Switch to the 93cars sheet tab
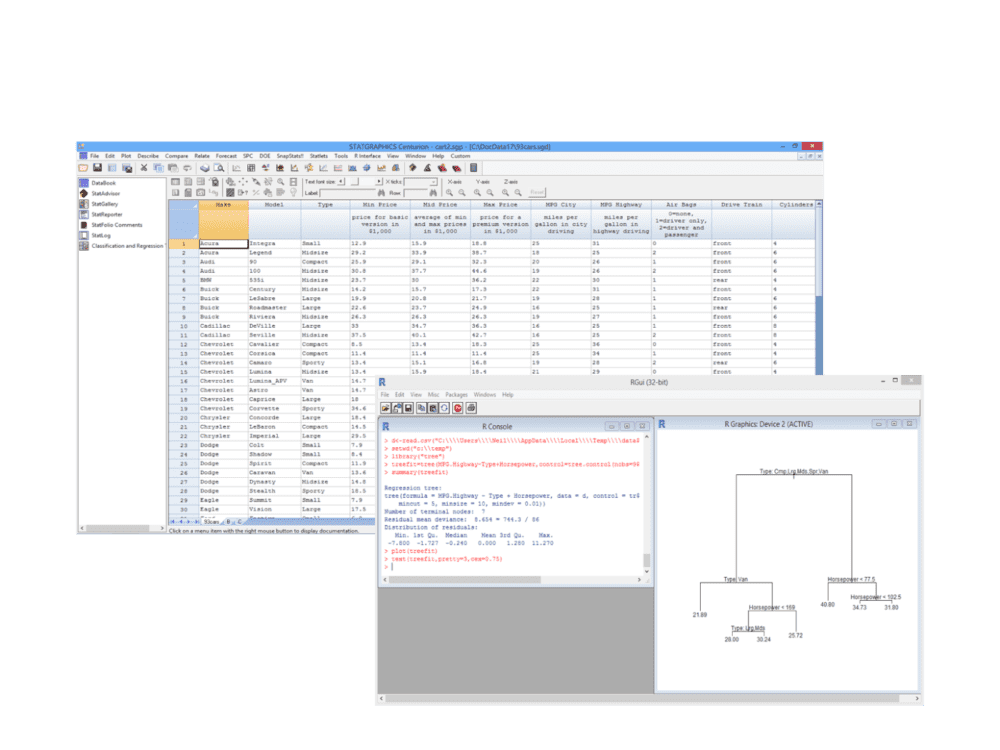1000x750 pixels. click(x=213, y=521)
